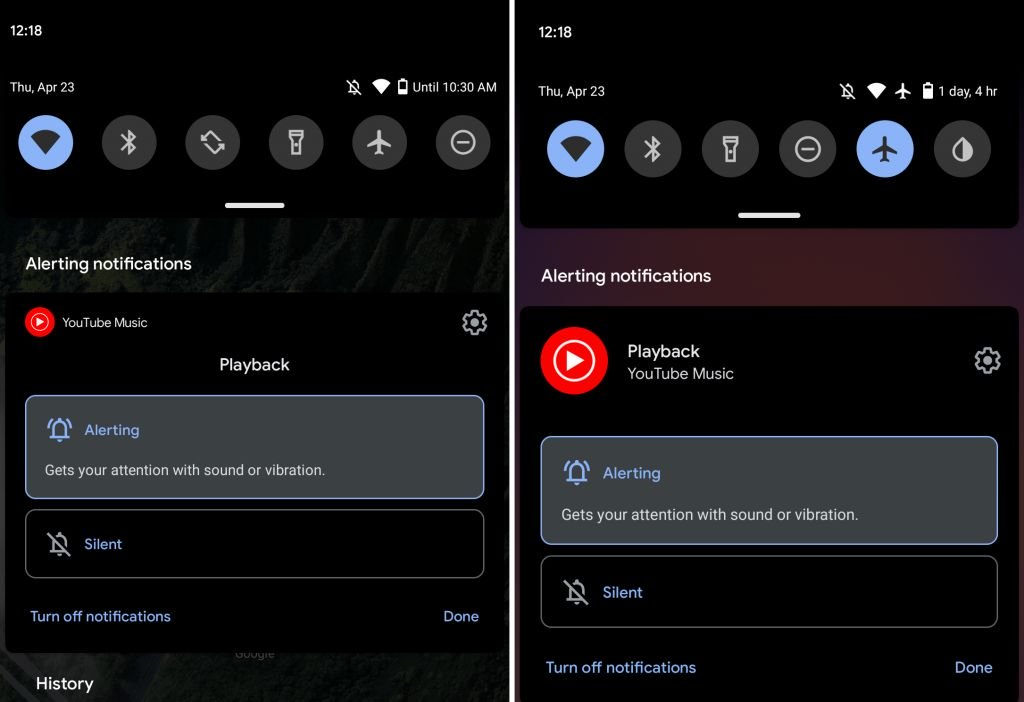
Task: Tap muted bell status icon in right screenshot
Action: (x=848, y=91)
